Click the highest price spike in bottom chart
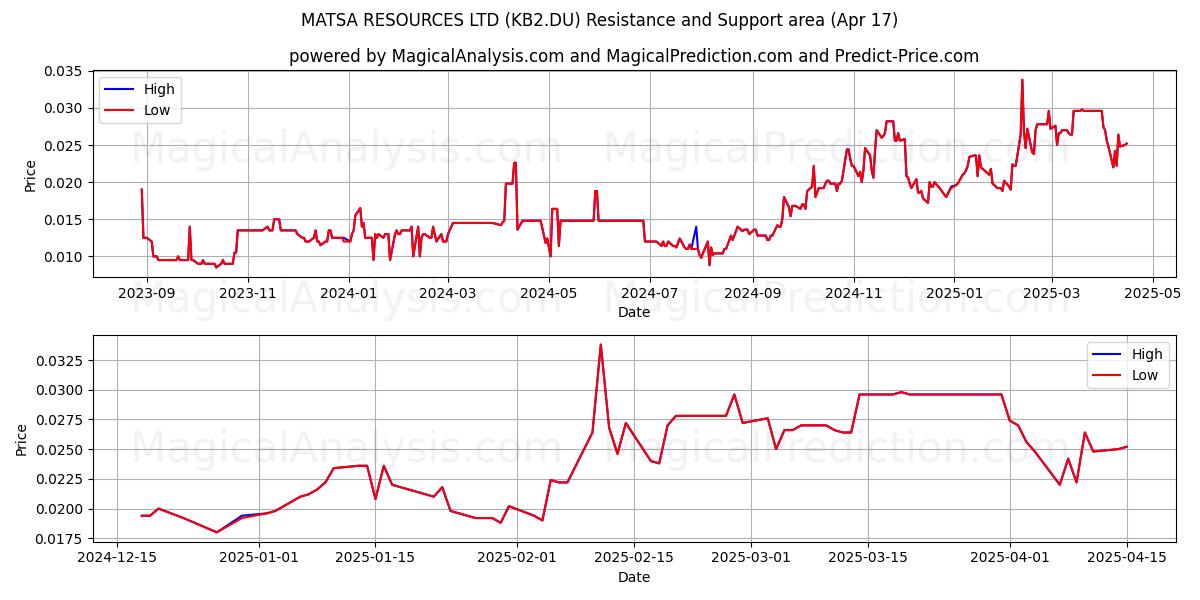 point(600,345)
